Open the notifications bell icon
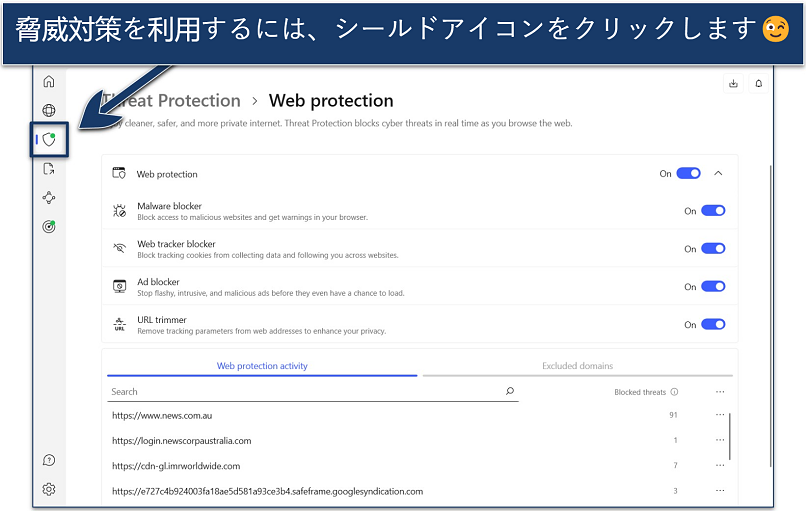 (758, 83)
